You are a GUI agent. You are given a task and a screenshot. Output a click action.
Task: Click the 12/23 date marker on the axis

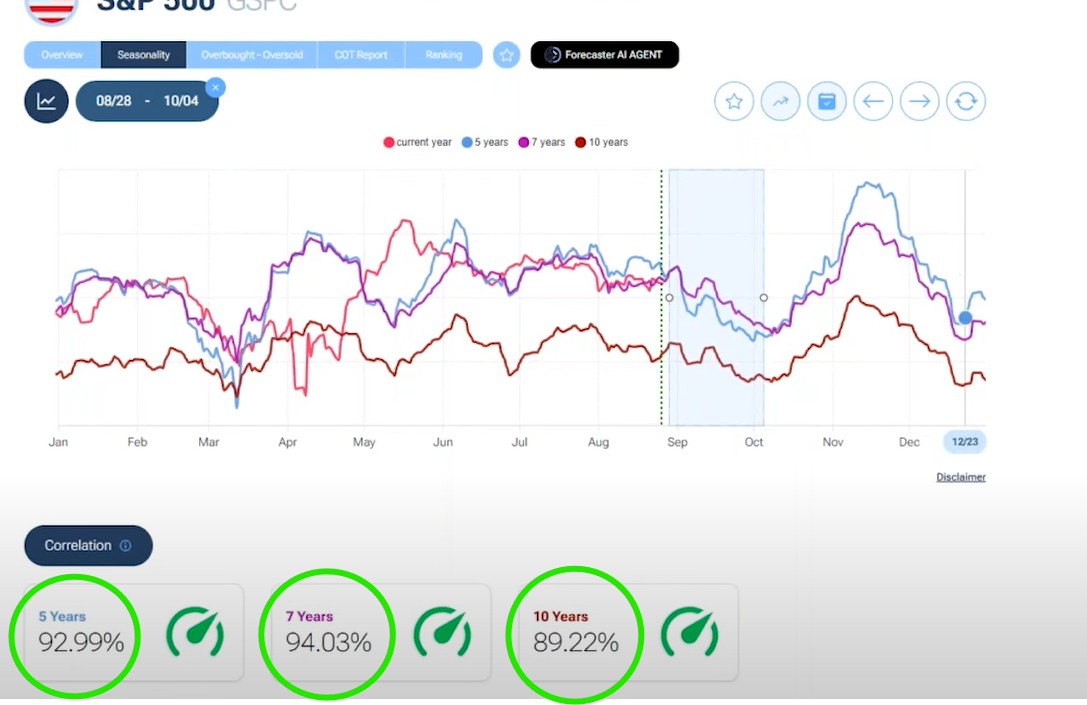(x=965, y=442)
